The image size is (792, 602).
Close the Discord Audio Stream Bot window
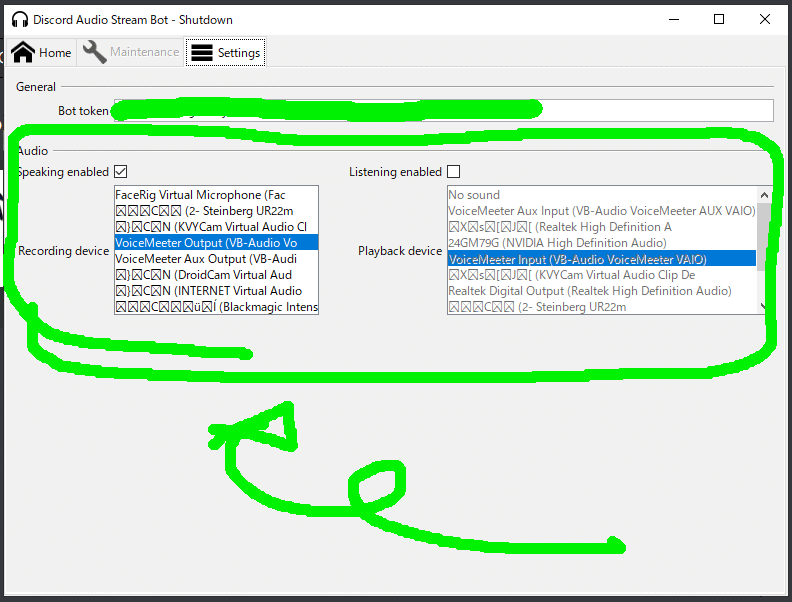[765, 20]
